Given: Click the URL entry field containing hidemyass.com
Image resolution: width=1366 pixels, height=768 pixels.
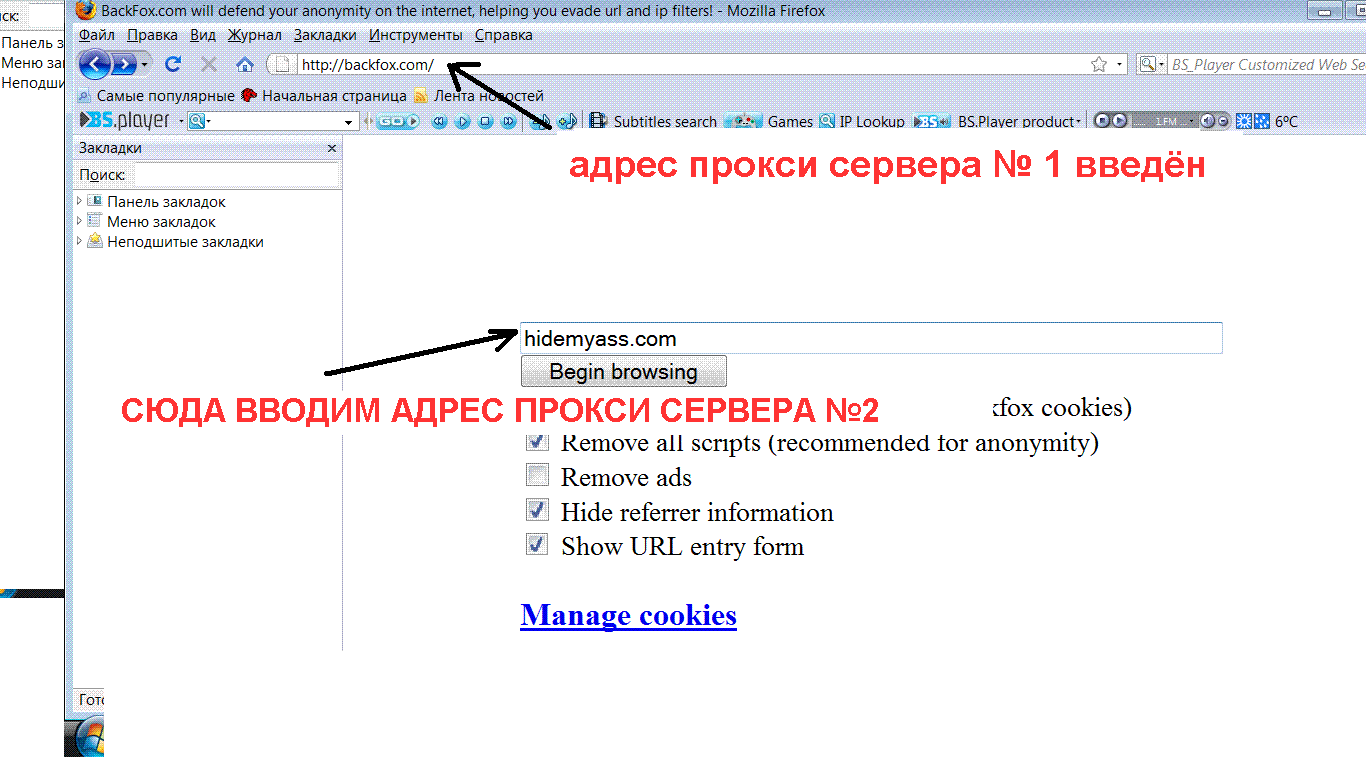Looking at the screenshot, I should click(x=871, y=338).
